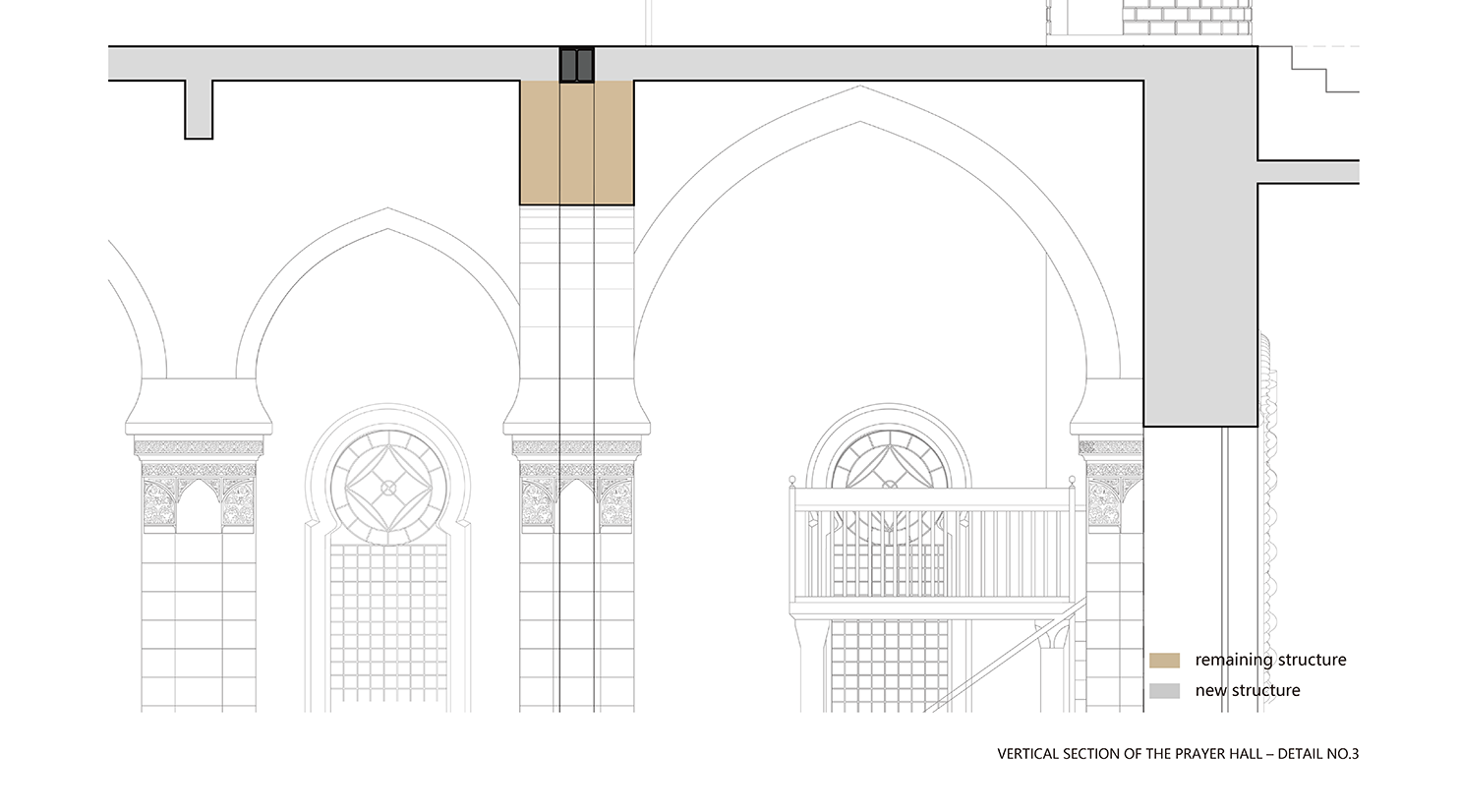This screenshot has height=812, width=1460.
Task: Click the balcony railing in the drawing
Action: (932, 550)
